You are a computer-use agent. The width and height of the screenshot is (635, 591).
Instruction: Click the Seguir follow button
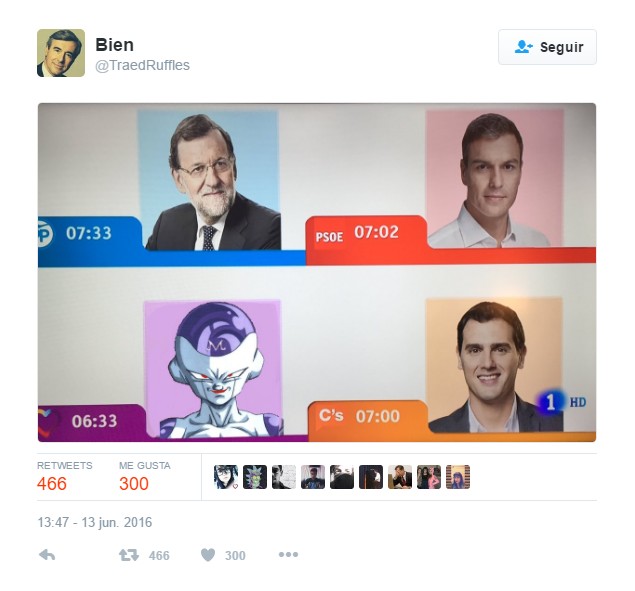coord(547,47)
